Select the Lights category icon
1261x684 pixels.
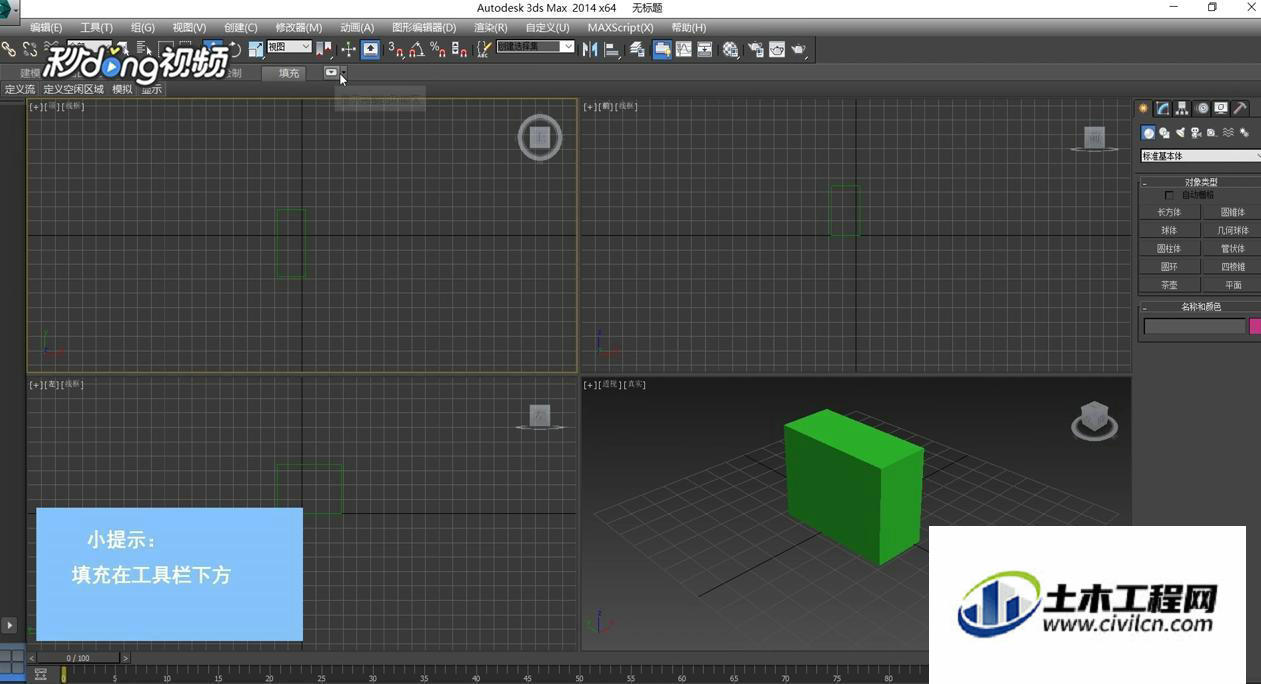coord(1180,133)
